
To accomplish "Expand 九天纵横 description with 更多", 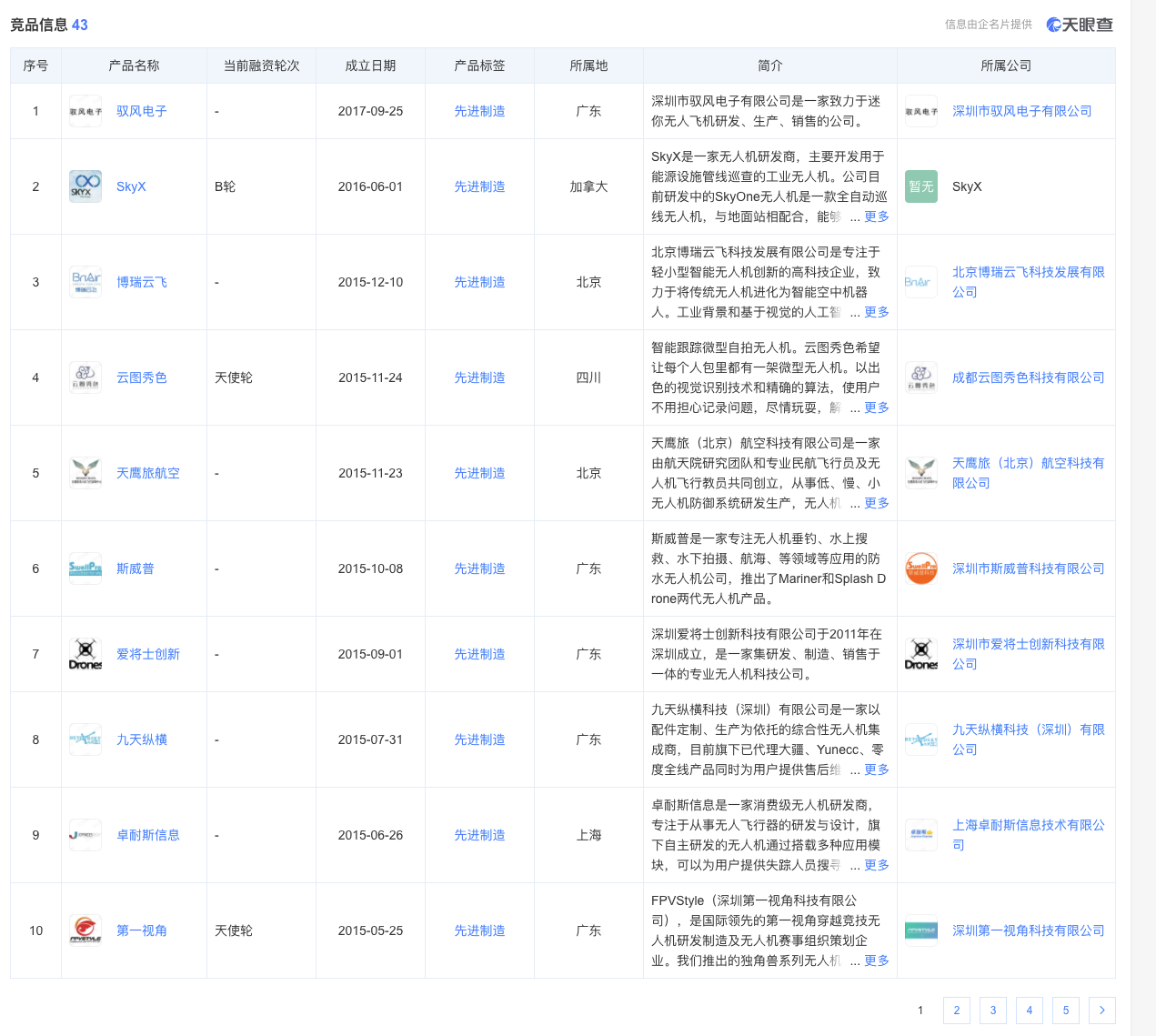I will tap(877, 769).
